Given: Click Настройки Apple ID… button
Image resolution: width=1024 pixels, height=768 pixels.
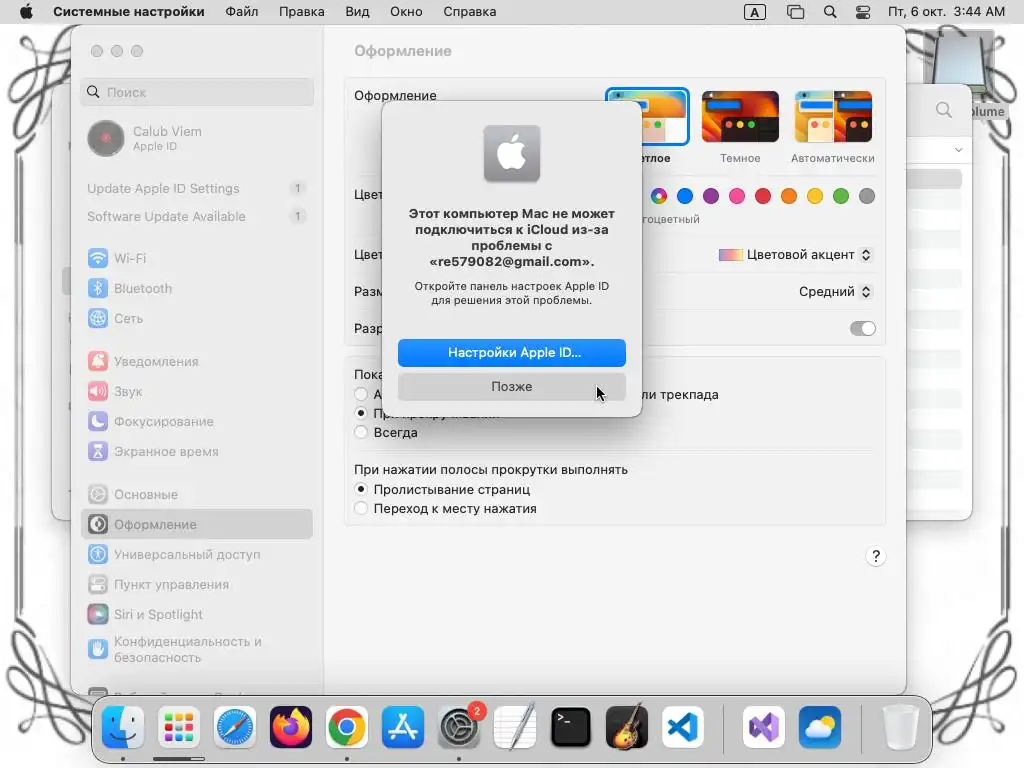Looking at the screenshot, I should pos(512,353).
